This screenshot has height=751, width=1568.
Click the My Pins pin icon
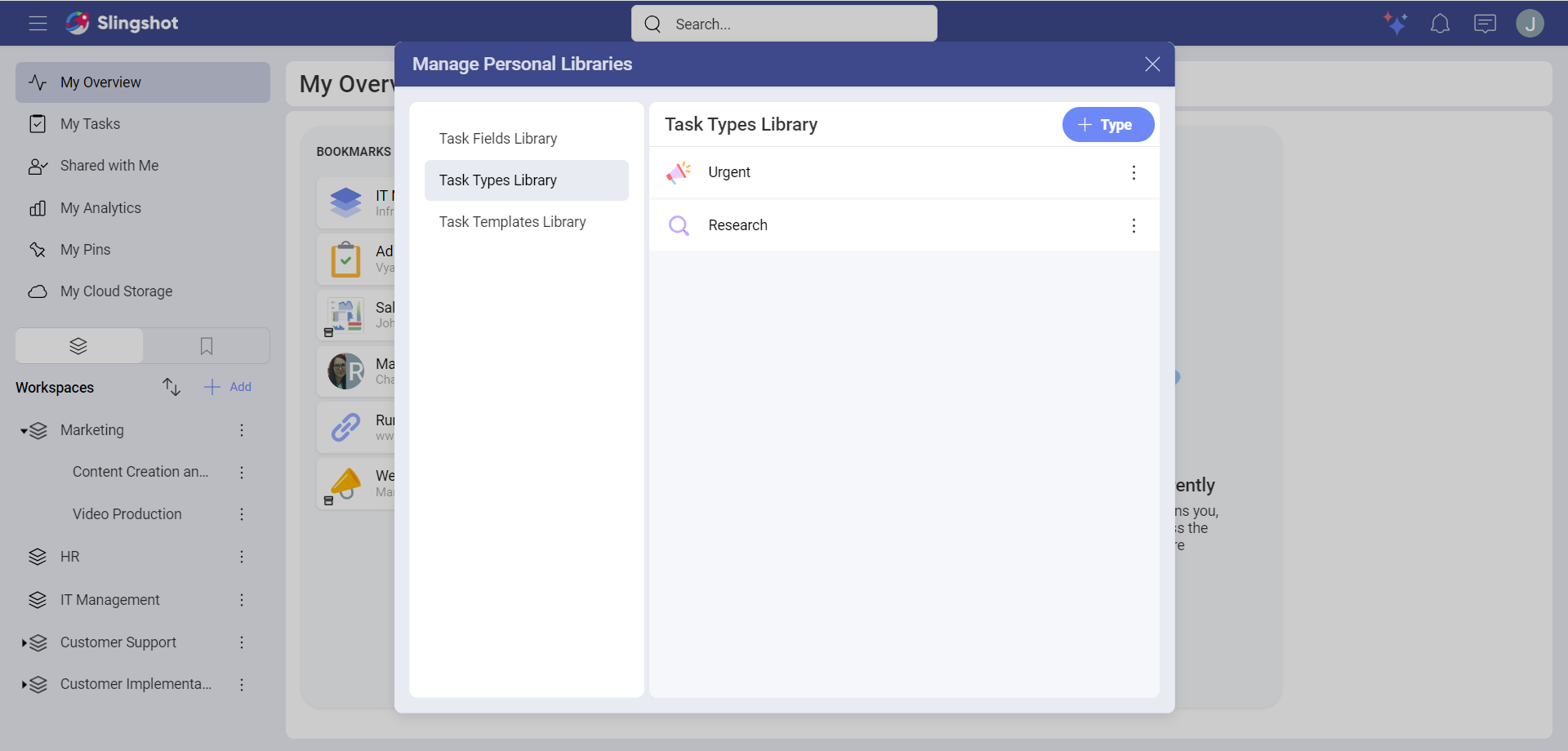(x=38, y=250)
